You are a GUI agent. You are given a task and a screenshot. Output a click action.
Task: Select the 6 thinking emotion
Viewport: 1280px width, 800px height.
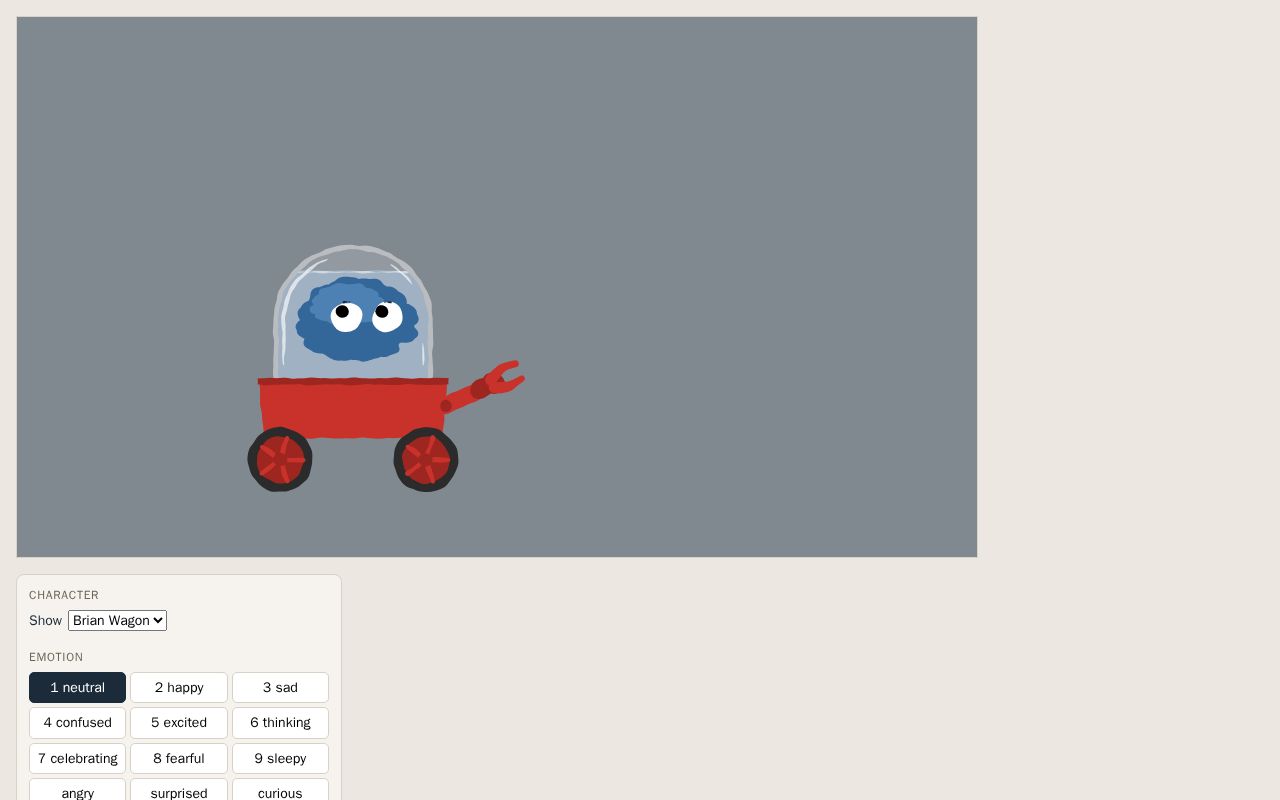tap(280, 722)
